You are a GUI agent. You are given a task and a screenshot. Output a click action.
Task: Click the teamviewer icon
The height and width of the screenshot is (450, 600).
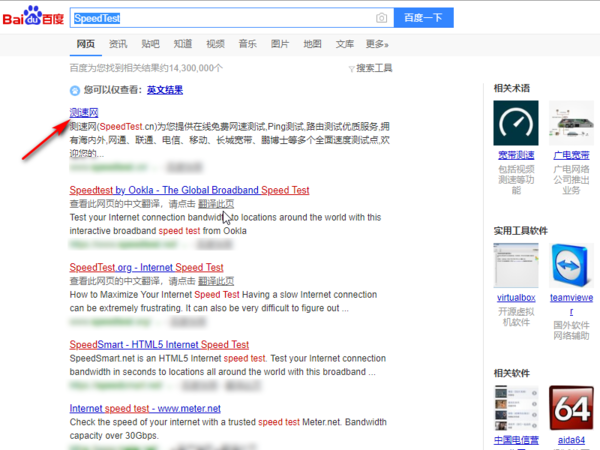click(x=571, y=265)
